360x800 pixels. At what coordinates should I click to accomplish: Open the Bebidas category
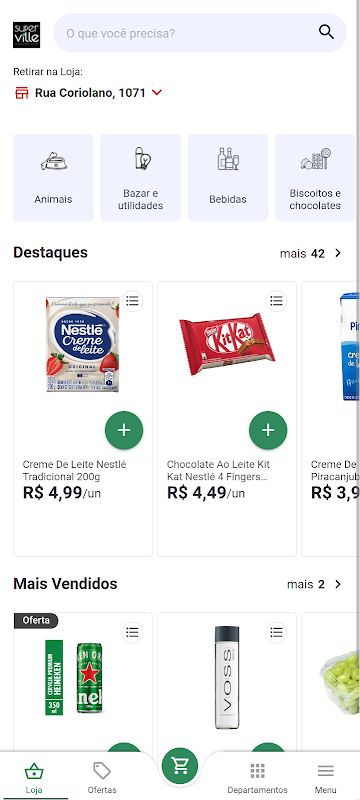click(x=228, y=178)
